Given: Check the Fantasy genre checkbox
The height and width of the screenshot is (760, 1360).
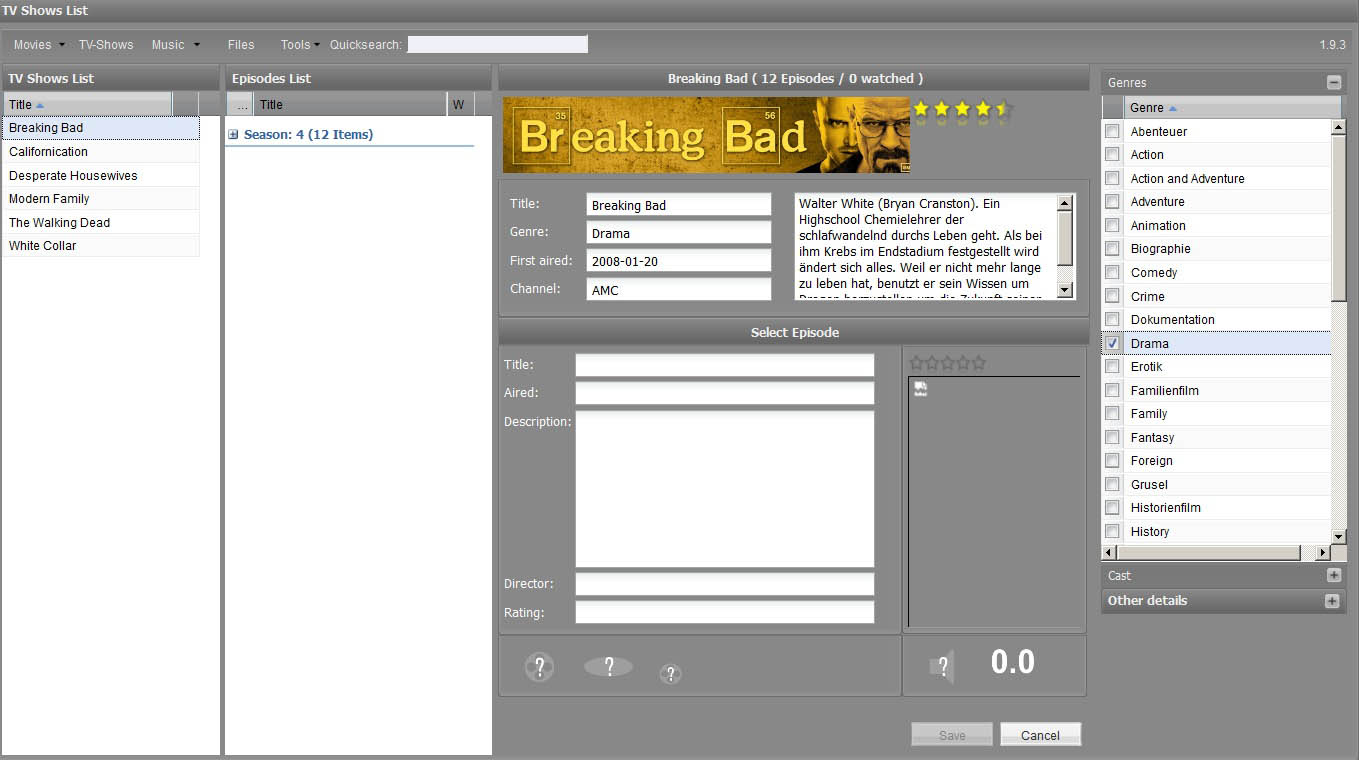Looking at the screenshot, I should pyautogui.click(x=1112, y=437).
